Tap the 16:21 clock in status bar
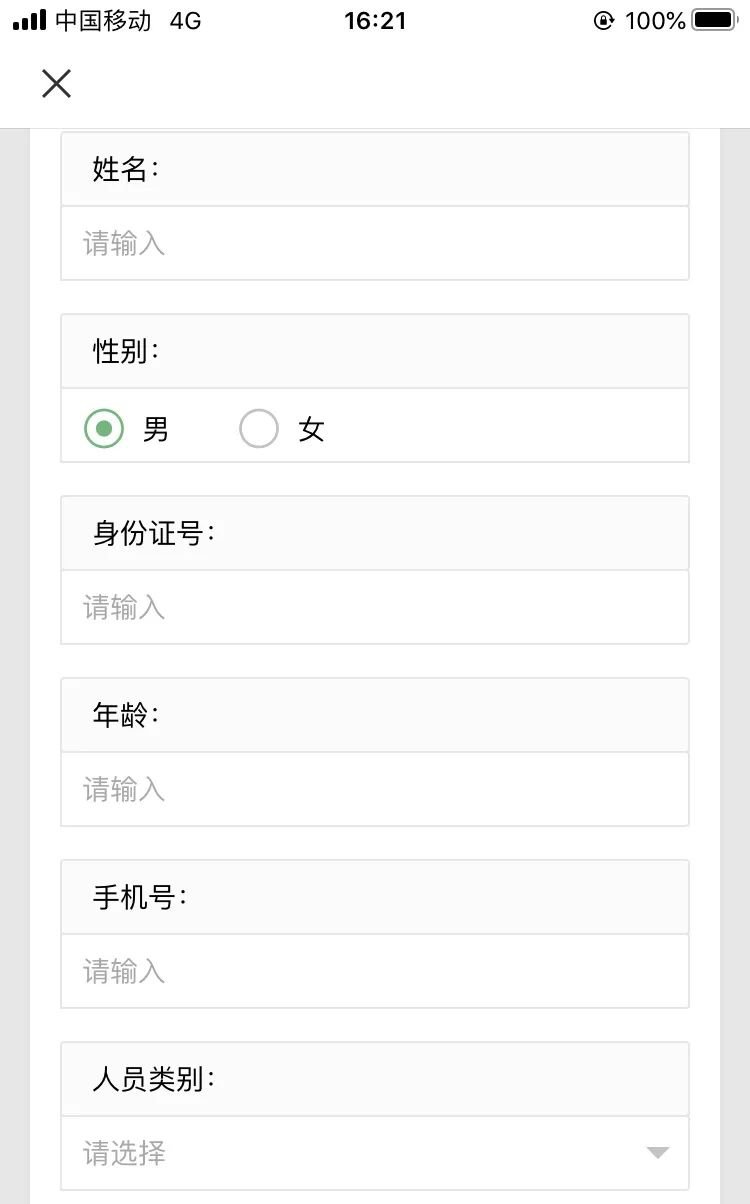 pyautogui.click(x=375, y=20)
